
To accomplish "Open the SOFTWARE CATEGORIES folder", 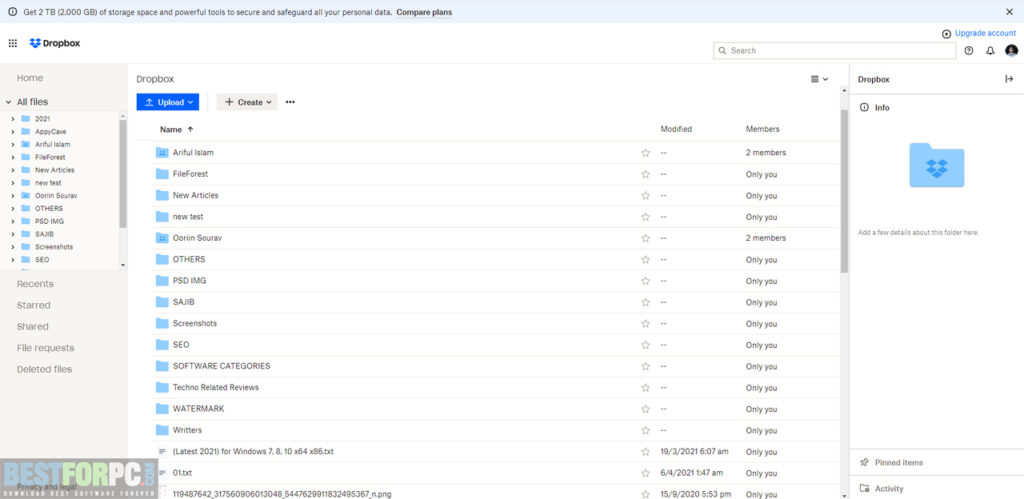I will click(221, 366).
